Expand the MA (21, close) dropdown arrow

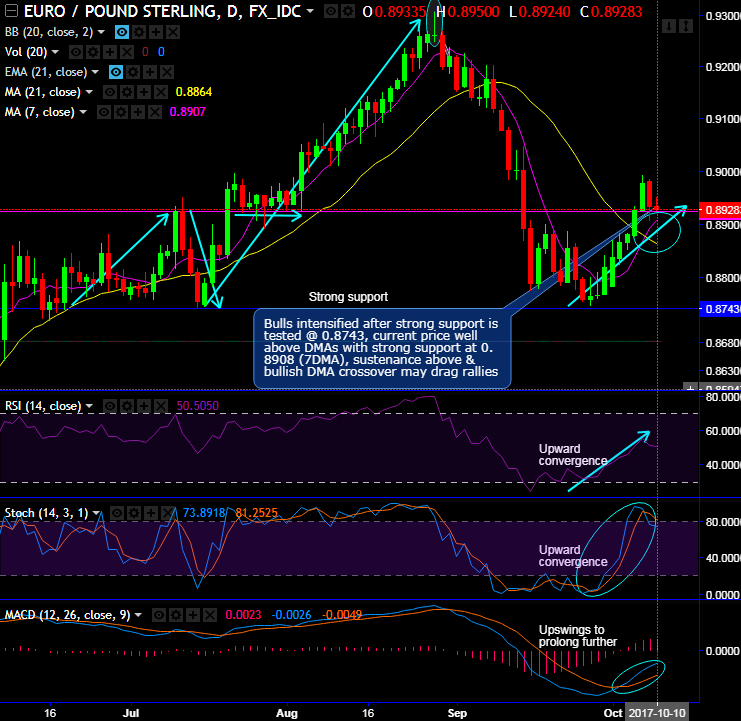(89, 92)
